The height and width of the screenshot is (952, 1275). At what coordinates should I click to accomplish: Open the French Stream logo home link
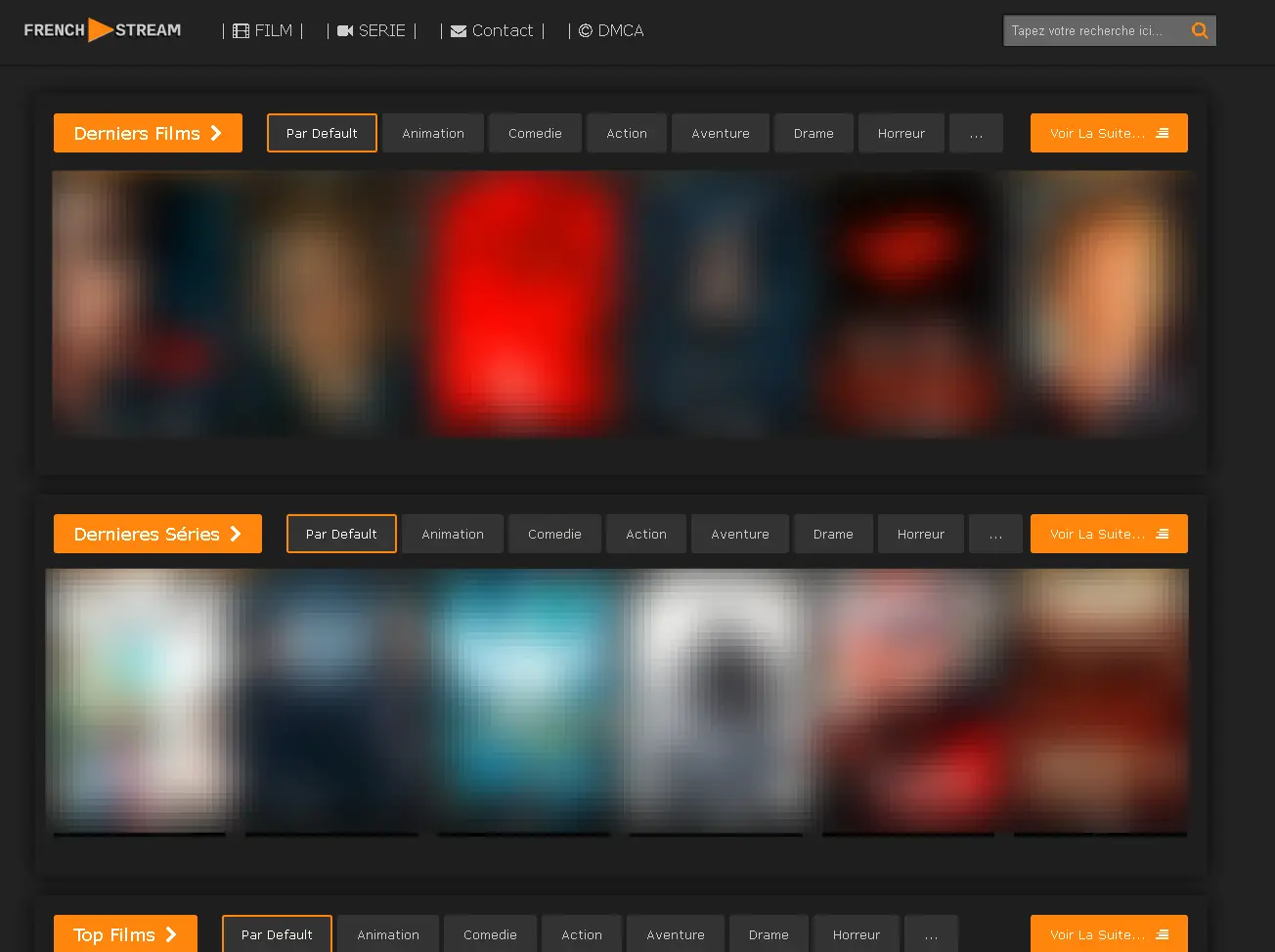point(103,30)
